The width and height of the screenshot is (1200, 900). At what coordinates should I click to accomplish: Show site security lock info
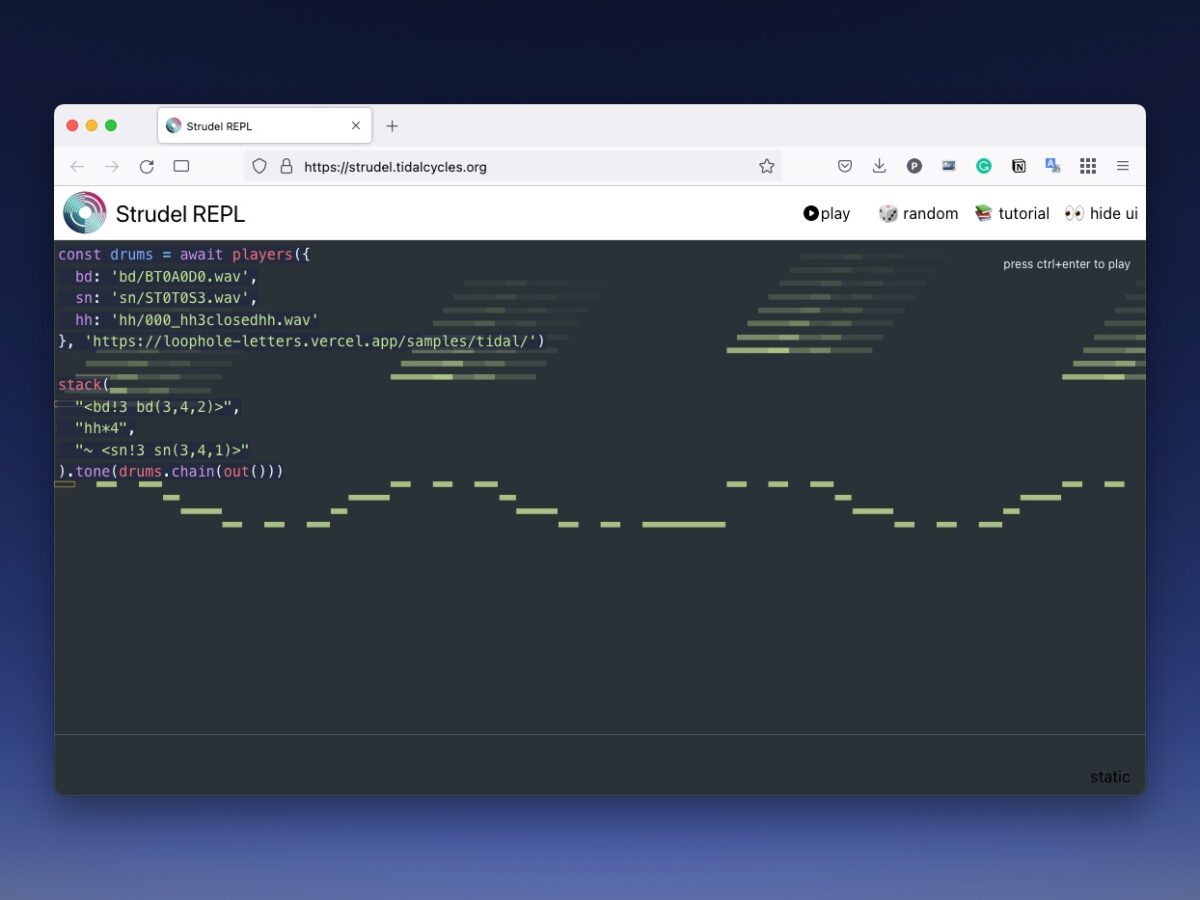[x=286, y=167]
